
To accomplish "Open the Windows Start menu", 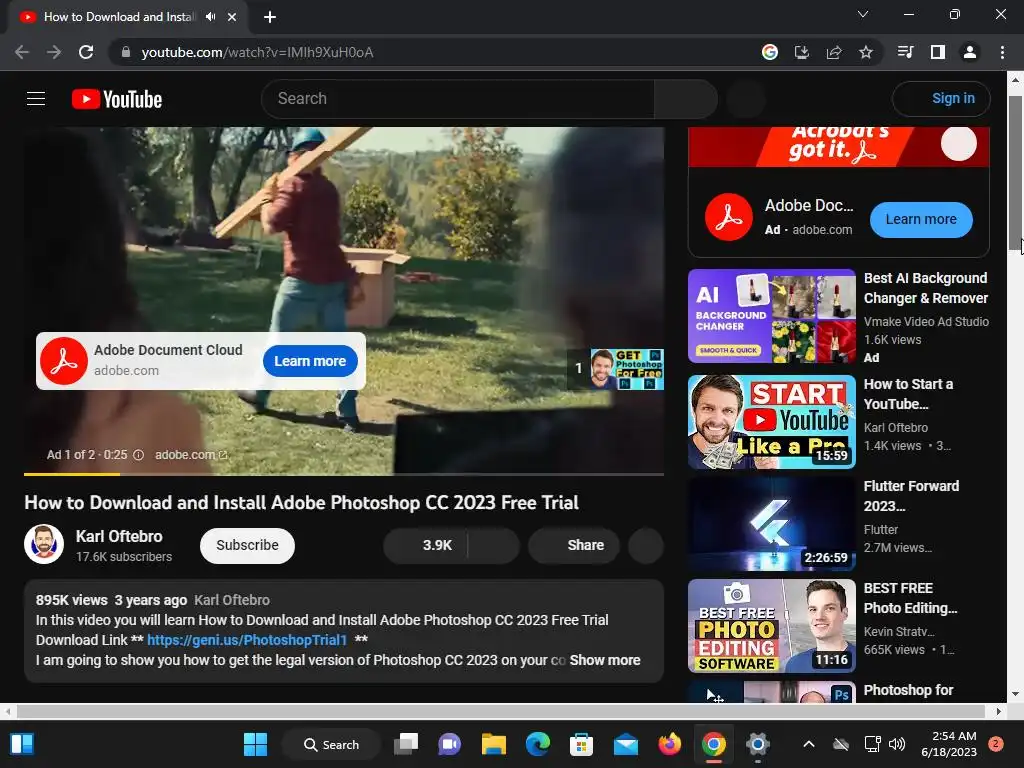I will pos(255,744).
